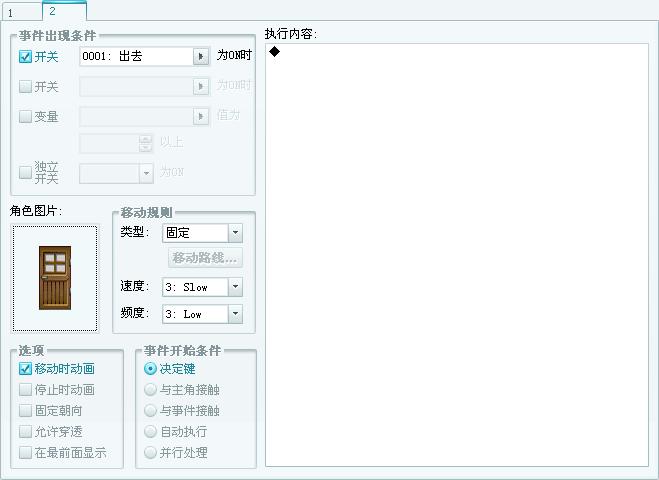Screen dimensions: 659x480
Task: Open the 速度 dropdown showing 3: Slow
Action: [x=235, y=287]
